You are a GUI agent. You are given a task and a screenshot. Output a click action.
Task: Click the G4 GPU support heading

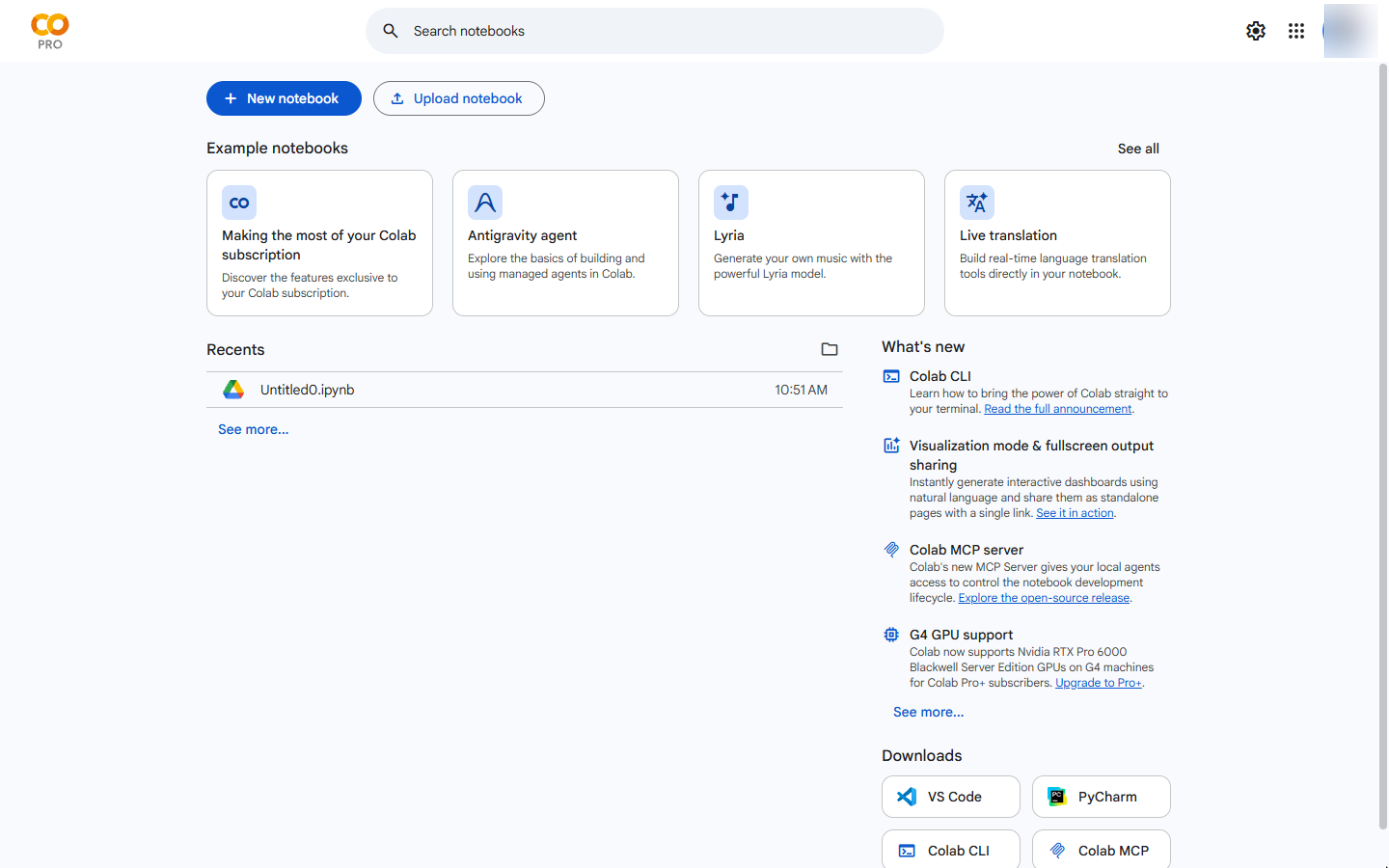tap(961, 635)
